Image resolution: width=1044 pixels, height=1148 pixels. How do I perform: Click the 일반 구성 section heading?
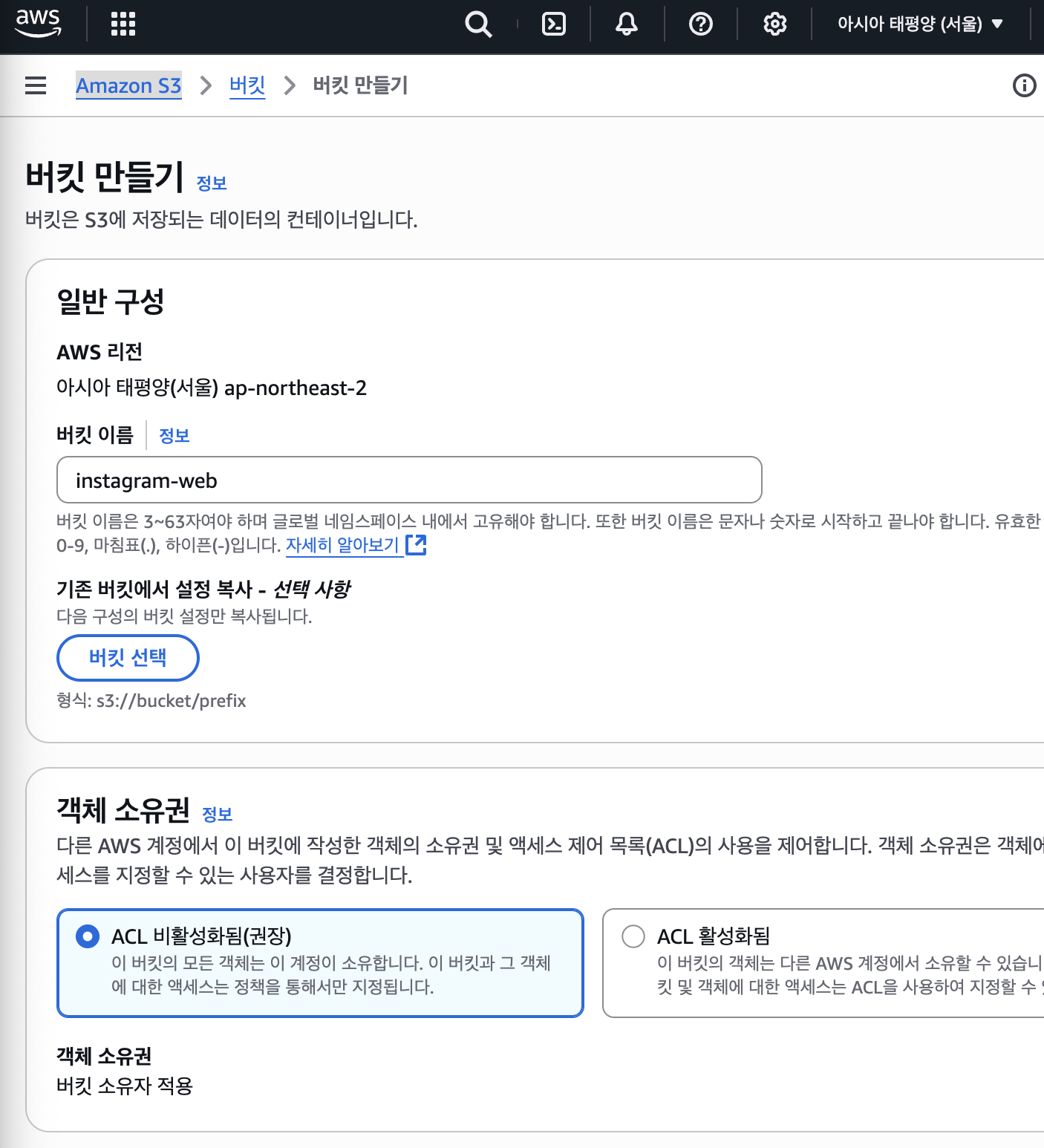coord(111,301)
